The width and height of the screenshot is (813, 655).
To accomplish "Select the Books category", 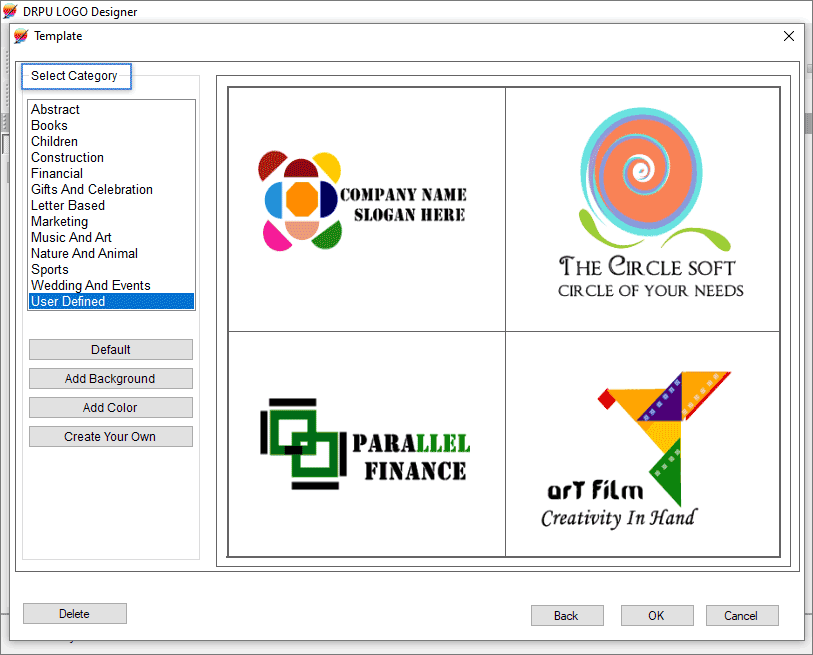I will [x=49, y=125].
